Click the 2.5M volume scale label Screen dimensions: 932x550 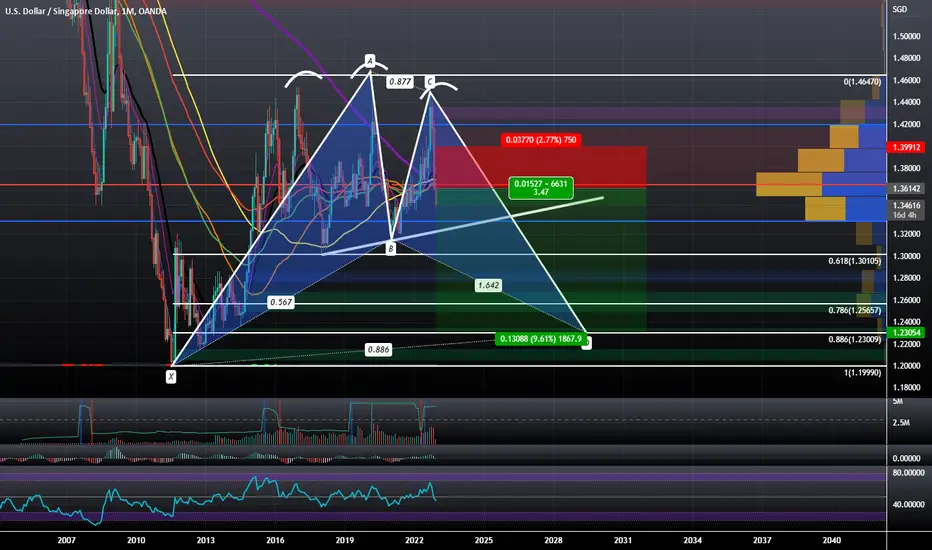[901, 423]
